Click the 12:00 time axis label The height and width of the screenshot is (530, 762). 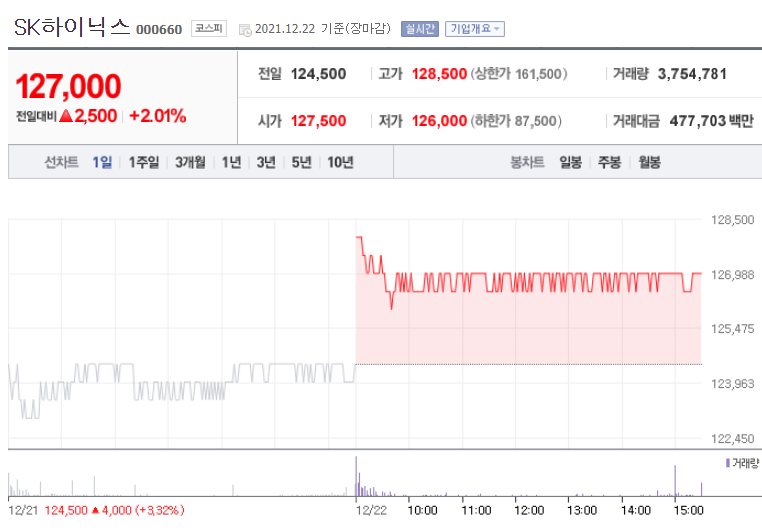[x=529, y=511]
